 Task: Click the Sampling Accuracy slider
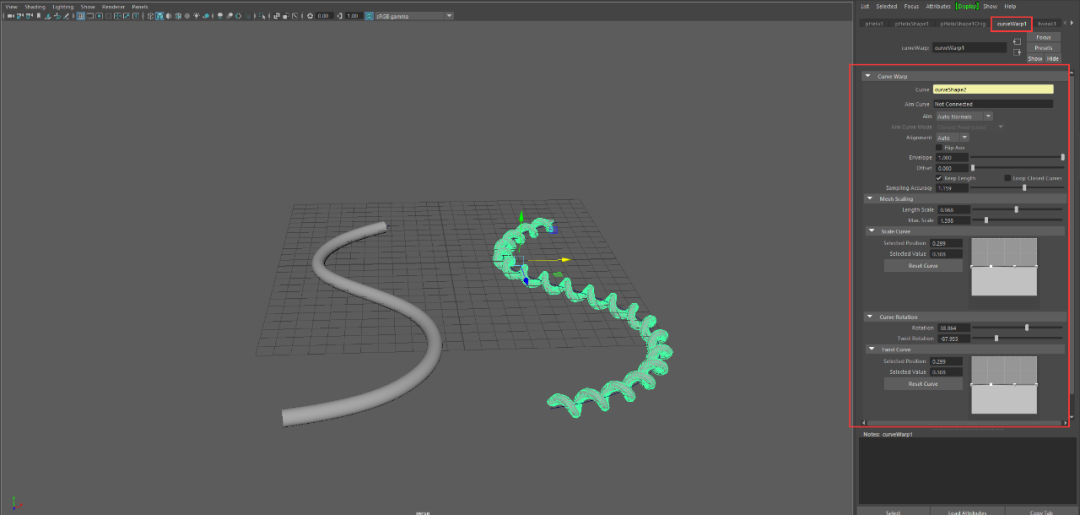click(1017, 188)
